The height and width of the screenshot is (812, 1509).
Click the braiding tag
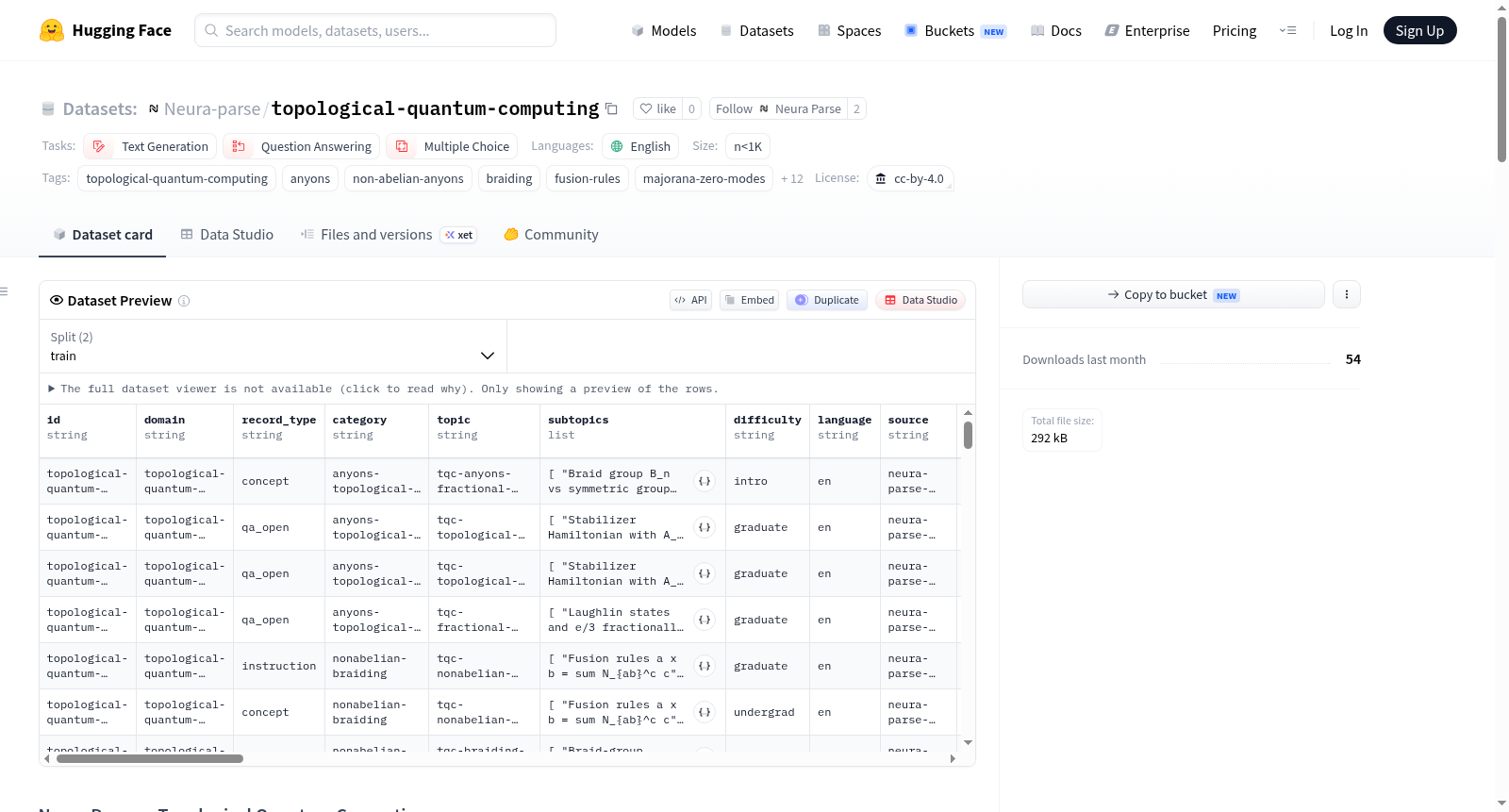pos(509,178)
